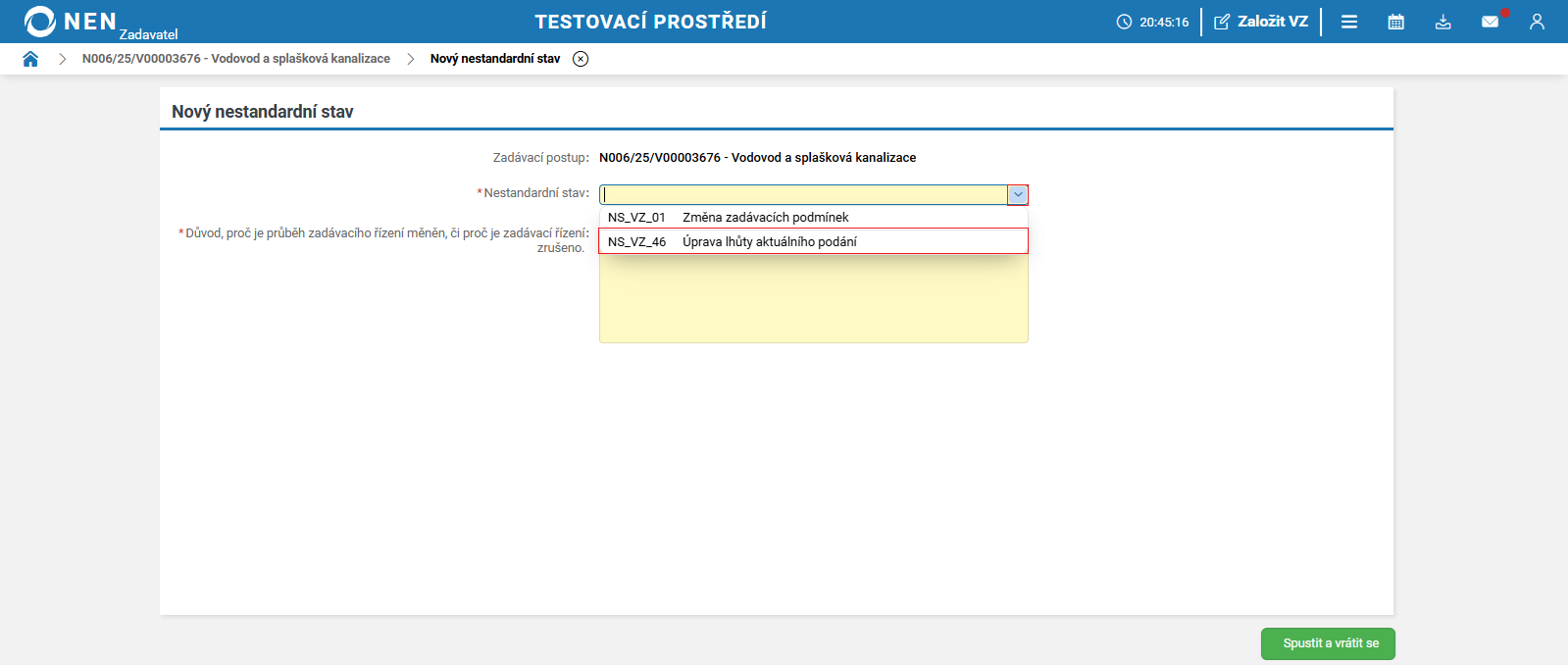Click the Nový nestandardní stav breadcrumb item
1568x665 pixels.
495,59
